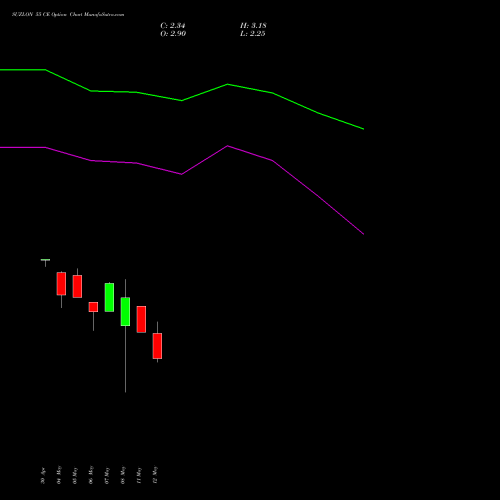500x500 pixels.
Task: Select the open value O: 2.90
Action: pyautogui.click(x=173, y=33)
